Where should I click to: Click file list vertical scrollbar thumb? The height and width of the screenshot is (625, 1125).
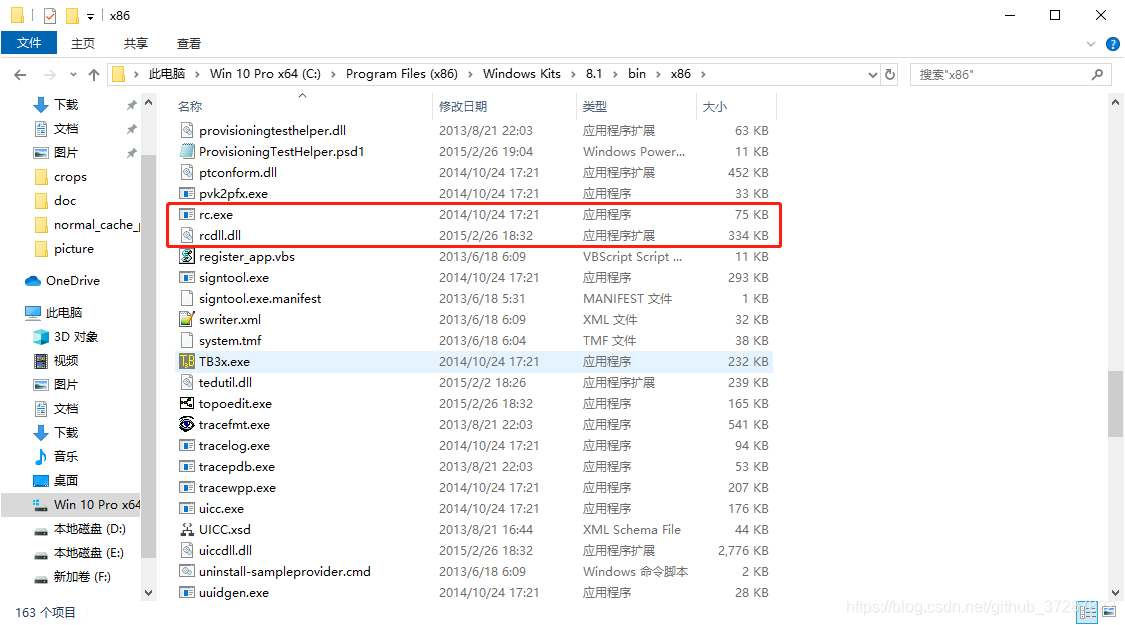[x=1115, y=404]
